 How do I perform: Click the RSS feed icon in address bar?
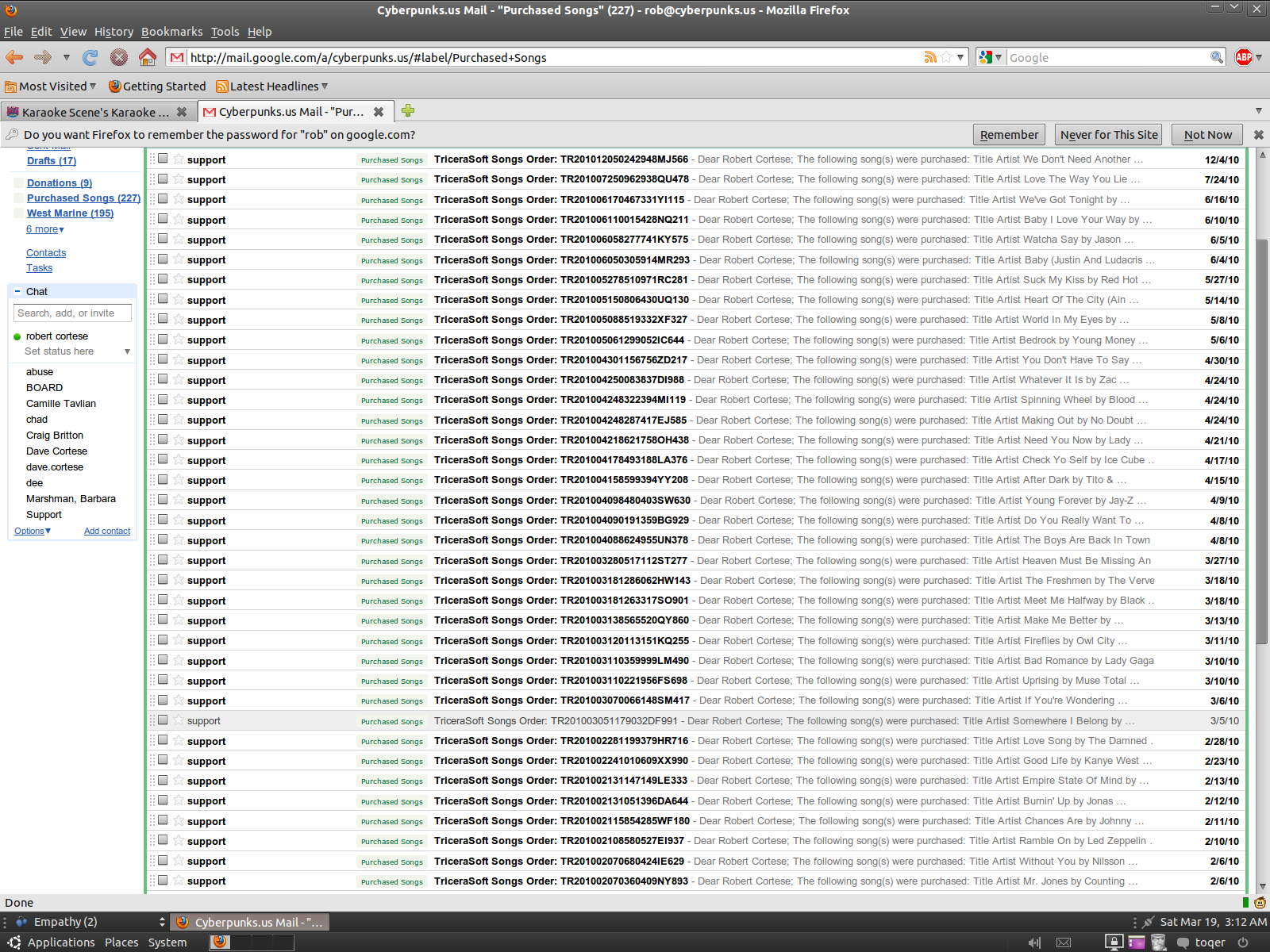tap(929, 57)
